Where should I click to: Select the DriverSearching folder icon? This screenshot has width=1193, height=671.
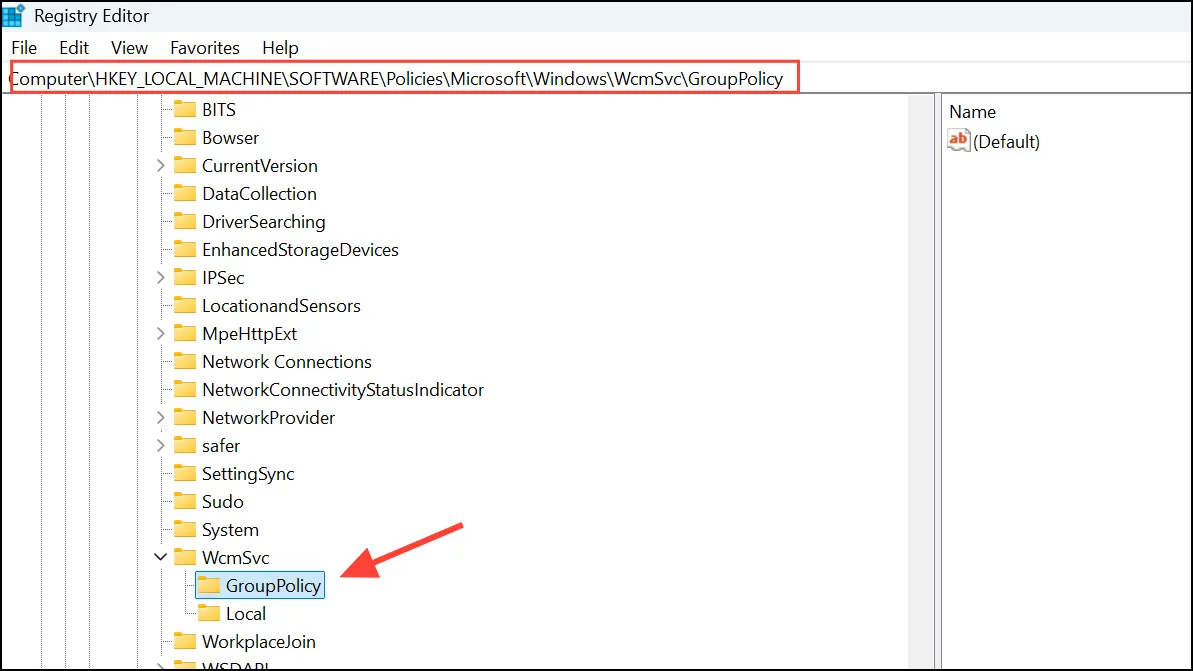[x=185, y=221]
